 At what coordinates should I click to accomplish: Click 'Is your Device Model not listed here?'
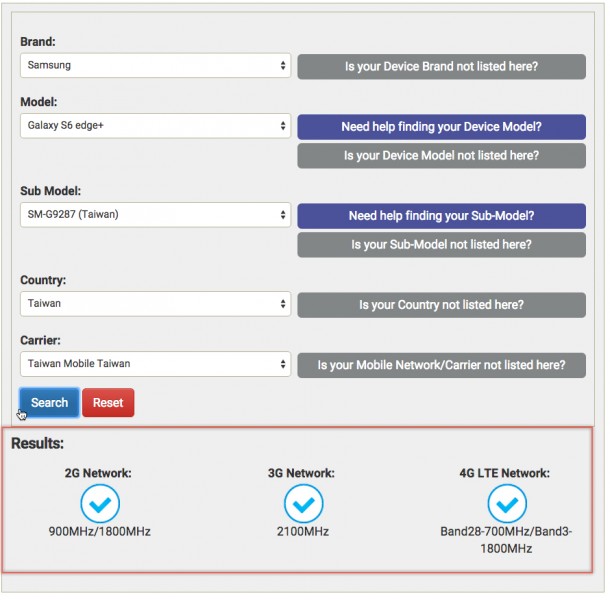point(441,156)
